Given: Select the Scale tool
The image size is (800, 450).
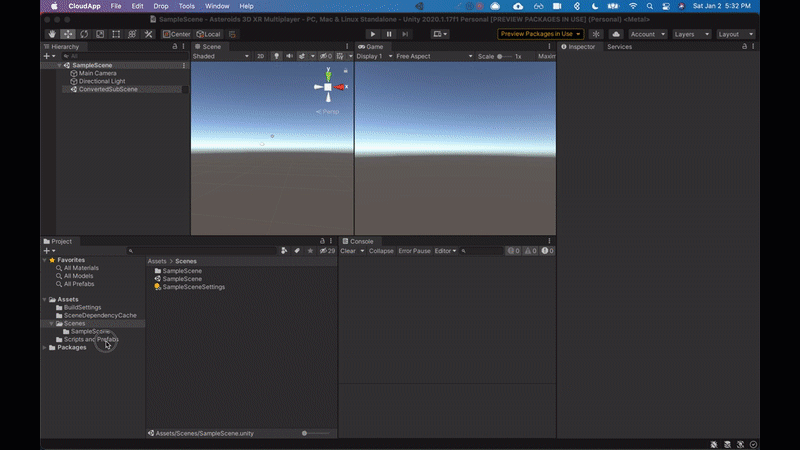Looking at the screenshot, I should tap(100, 34).
